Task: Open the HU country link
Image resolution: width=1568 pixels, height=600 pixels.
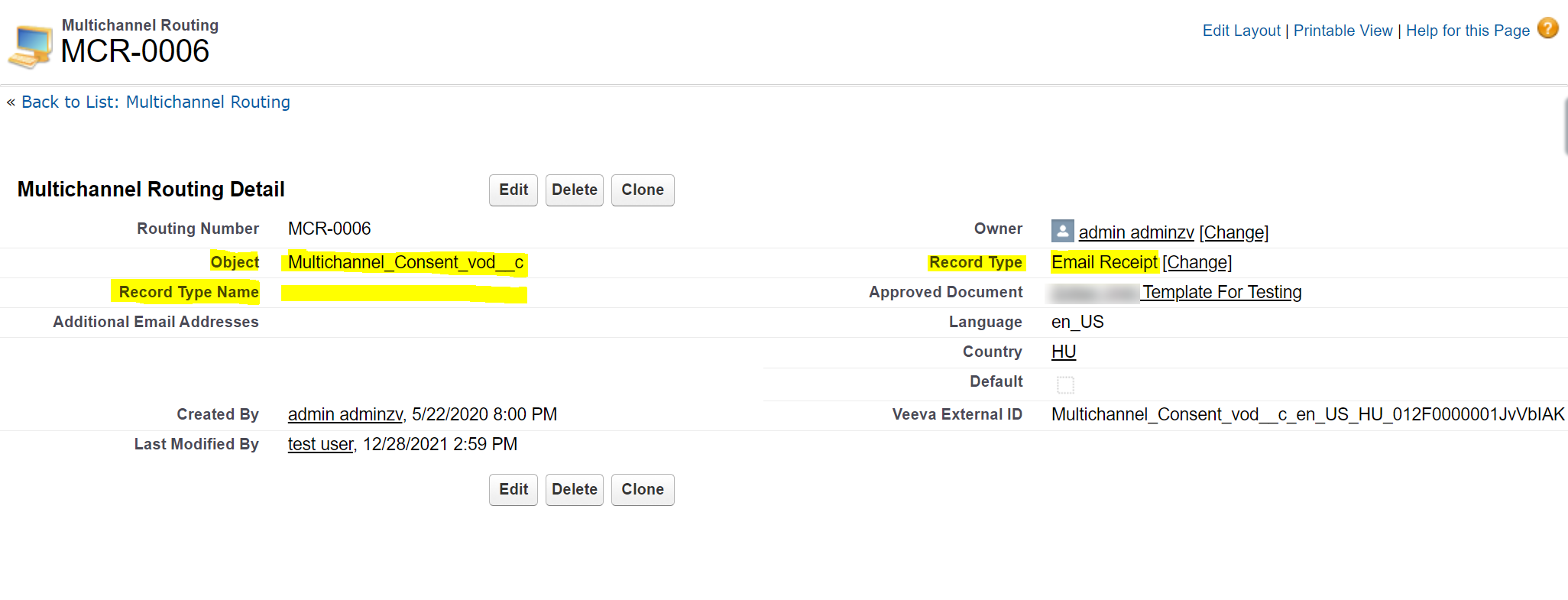Action: (1064, 352)
